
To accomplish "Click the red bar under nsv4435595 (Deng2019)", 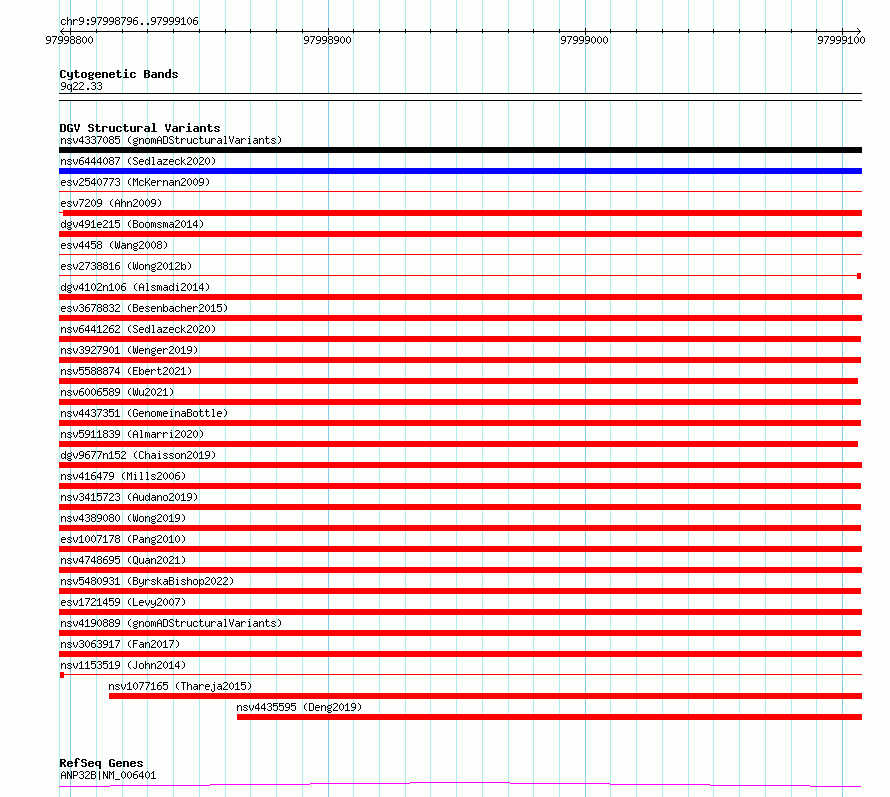I will coord(549,717).
